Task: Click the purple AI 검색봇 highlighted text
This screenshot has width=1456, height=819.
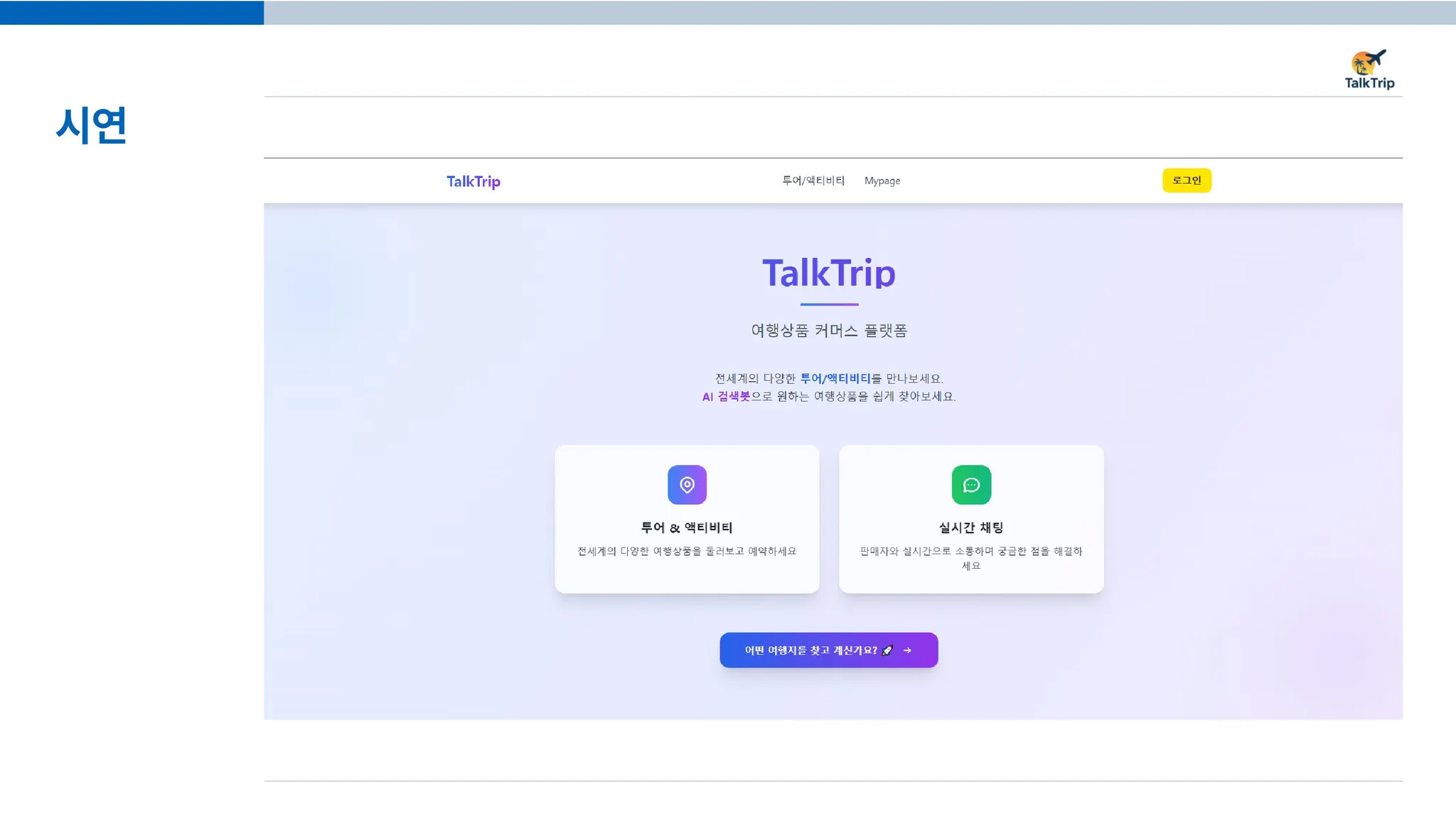Action: point(726,397)
